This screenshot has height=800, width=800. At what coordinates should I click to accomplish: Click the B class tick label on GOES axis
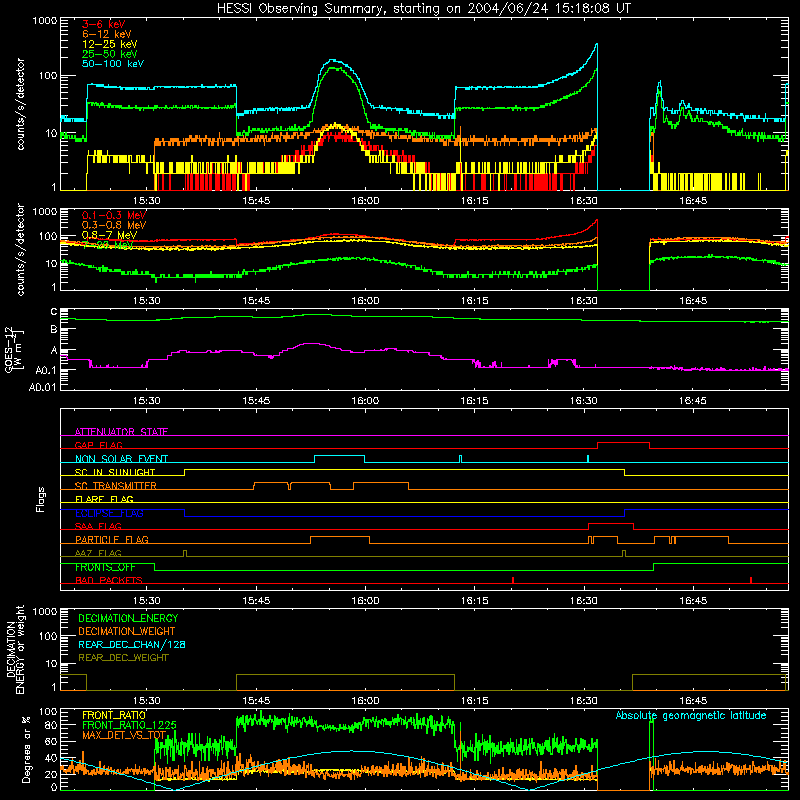click(x=54, y=330)
